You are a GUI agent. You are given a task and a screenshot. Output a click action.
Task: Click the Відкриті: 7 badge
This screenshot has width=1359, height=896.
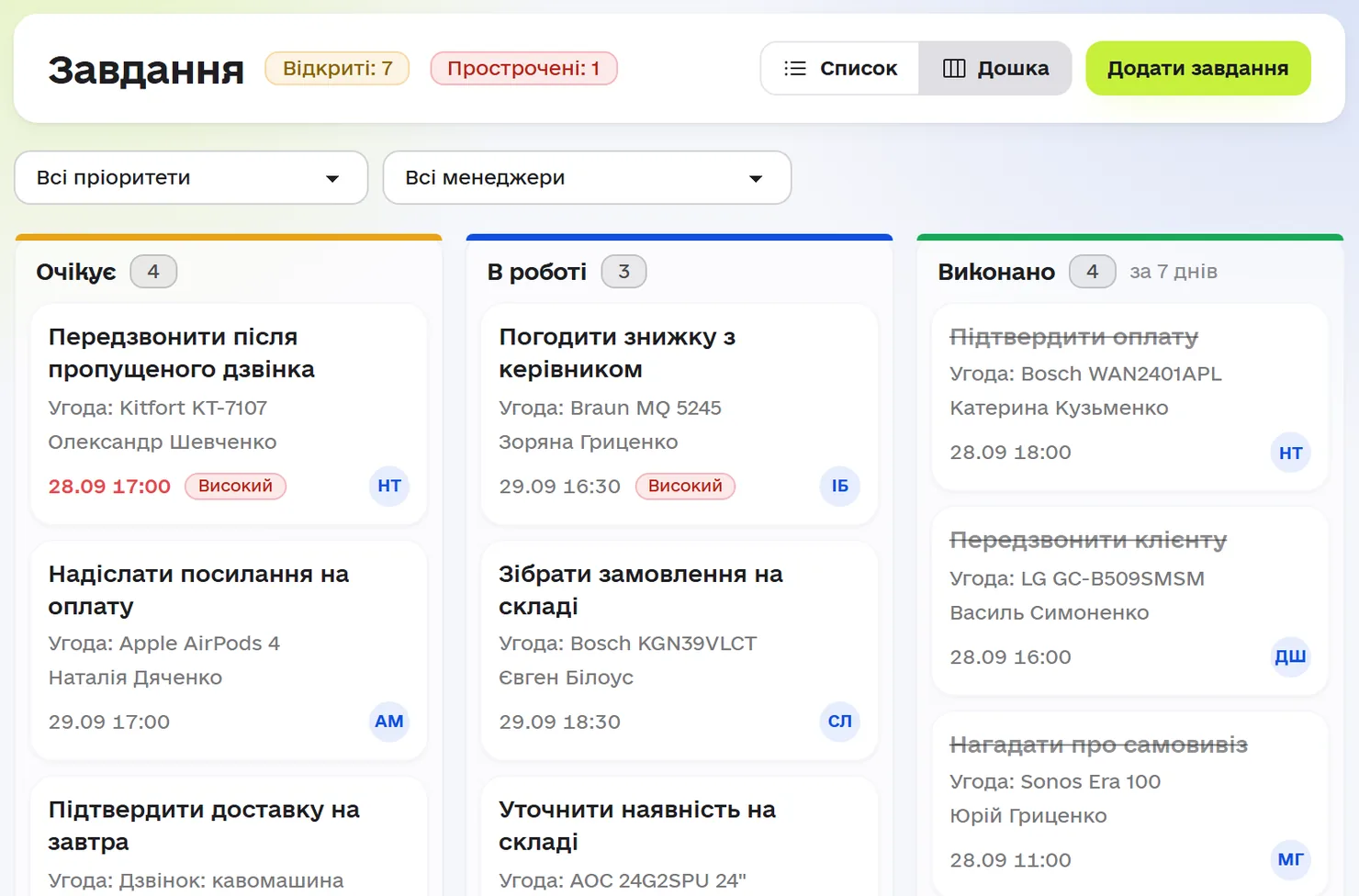337,68
